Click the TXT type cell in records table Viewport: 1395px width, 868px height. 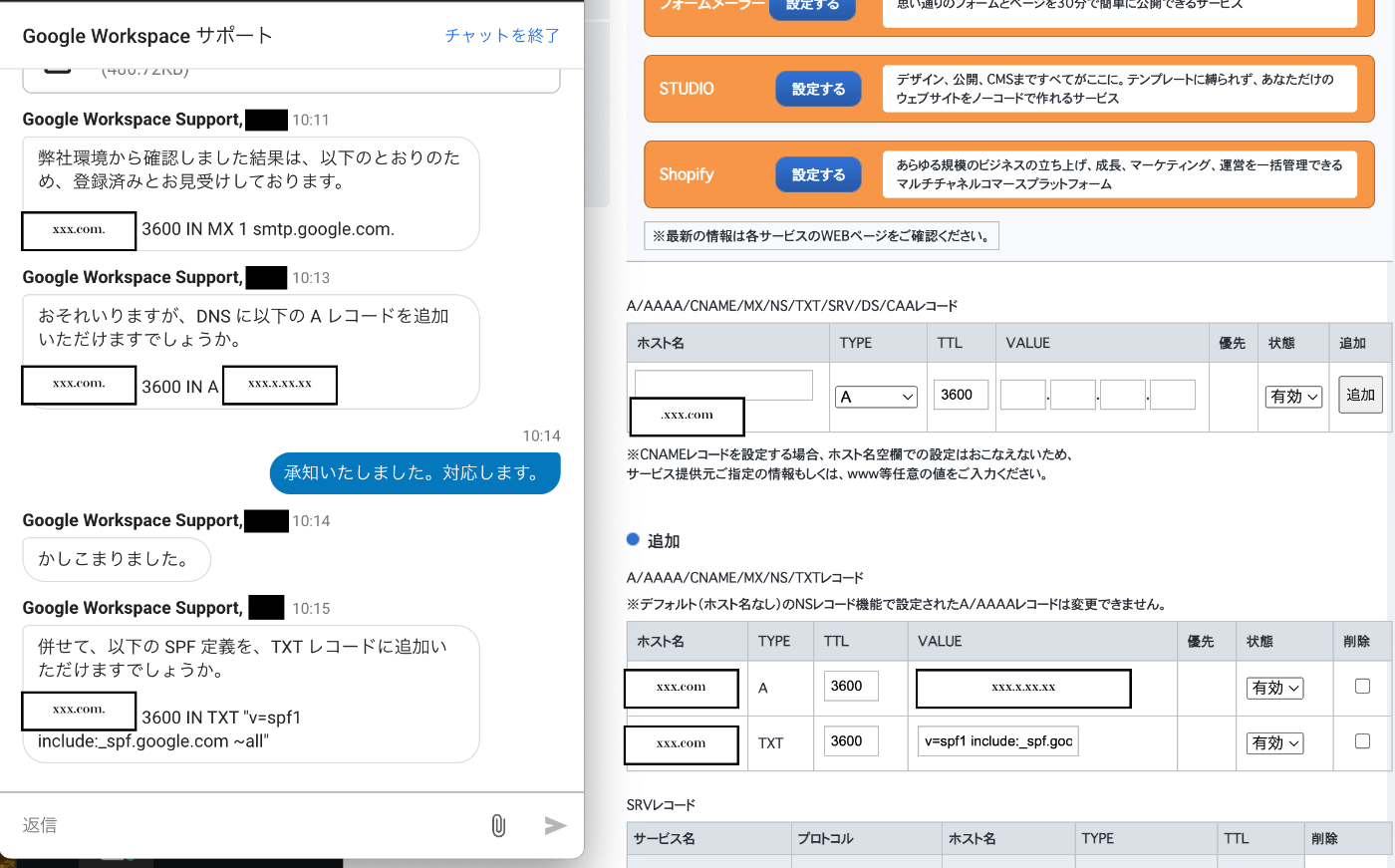click(771, 742)
